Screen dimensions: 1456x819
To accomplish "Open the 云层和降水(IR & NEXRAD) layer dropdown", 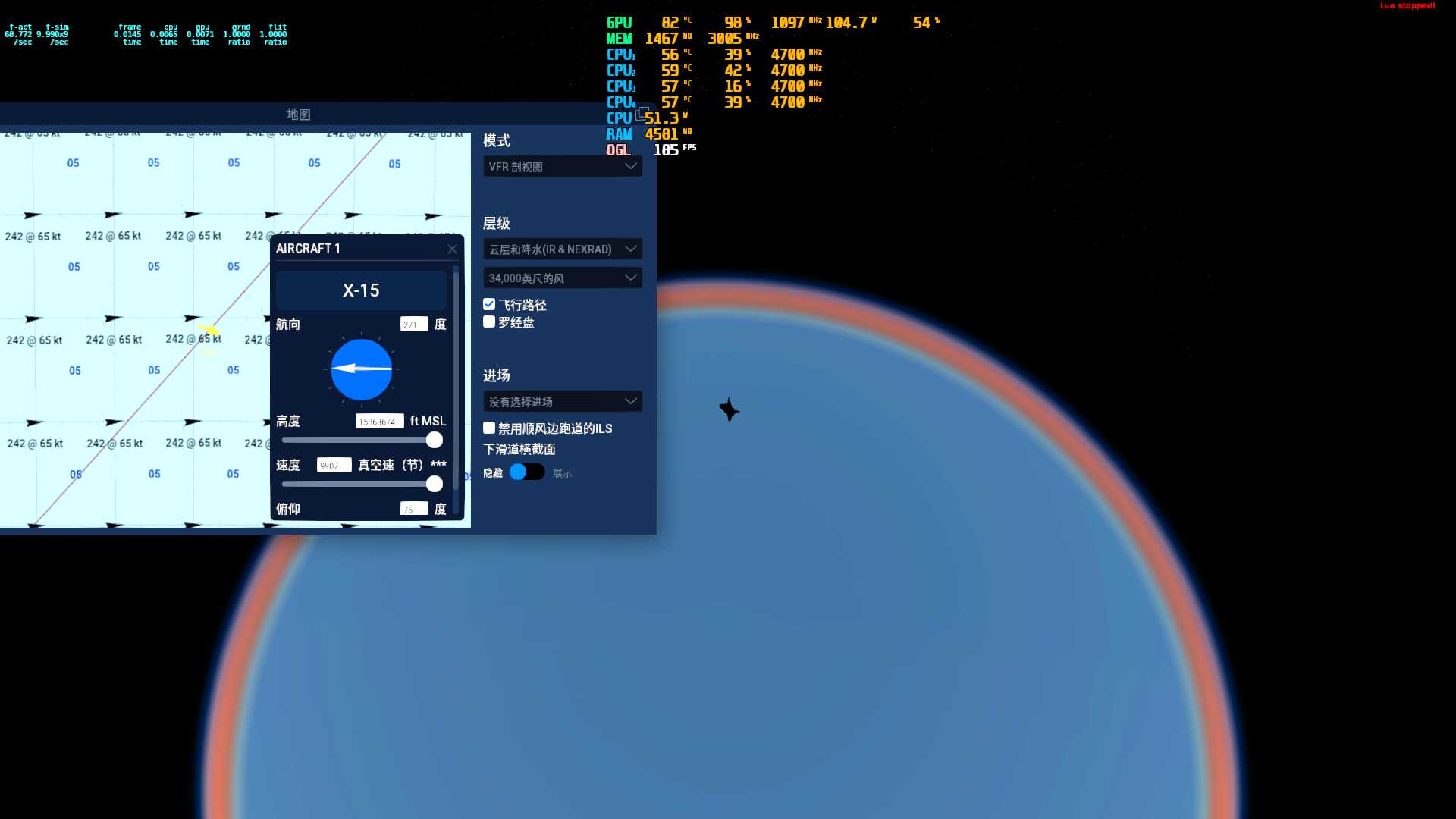I will [563, 249].
